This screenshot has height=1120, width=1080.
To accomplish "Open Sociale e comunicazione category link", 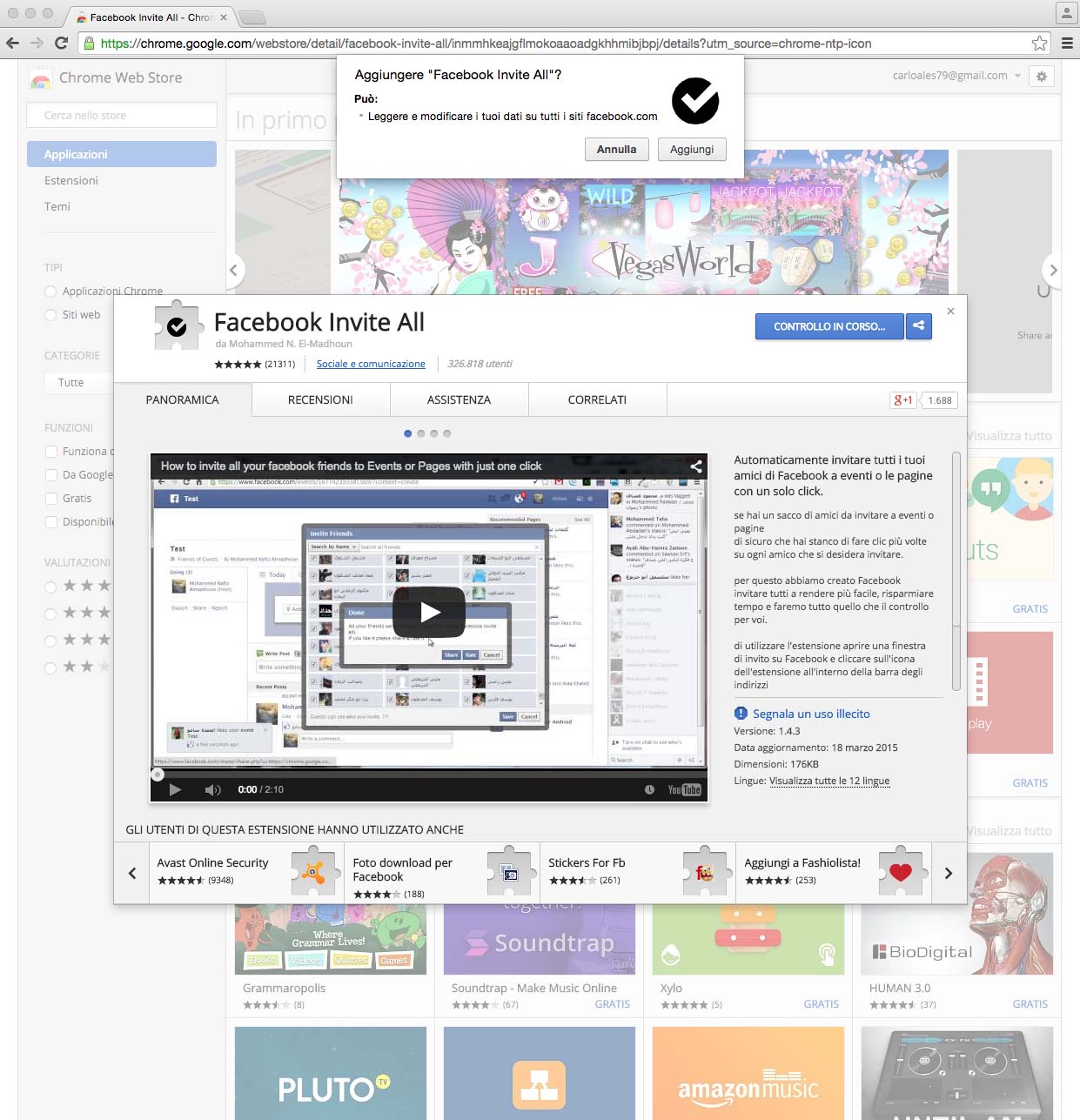I will (371, 364).
